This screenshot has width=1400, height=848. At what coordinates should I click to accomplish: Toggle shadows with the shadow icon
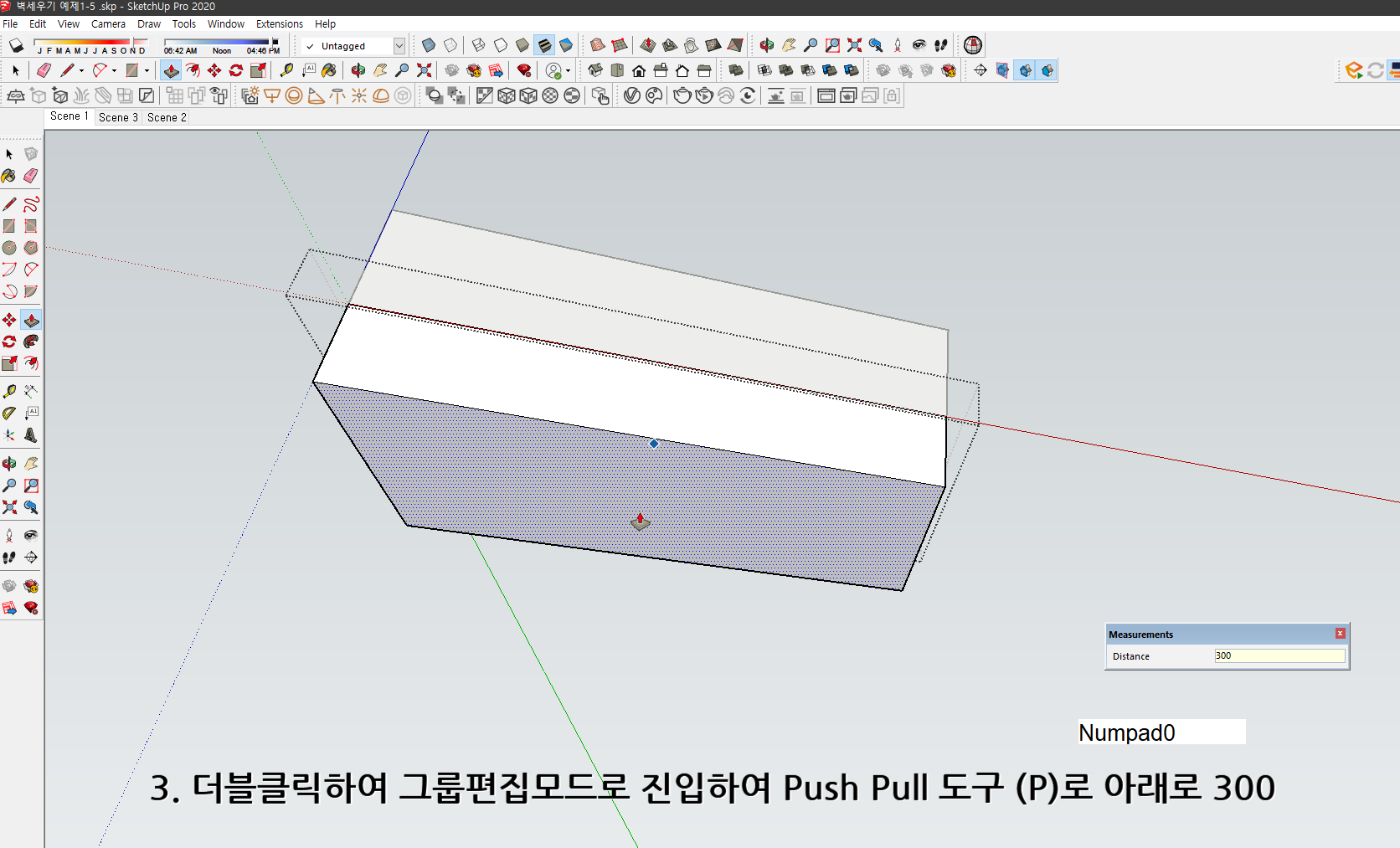pos(16,45)
